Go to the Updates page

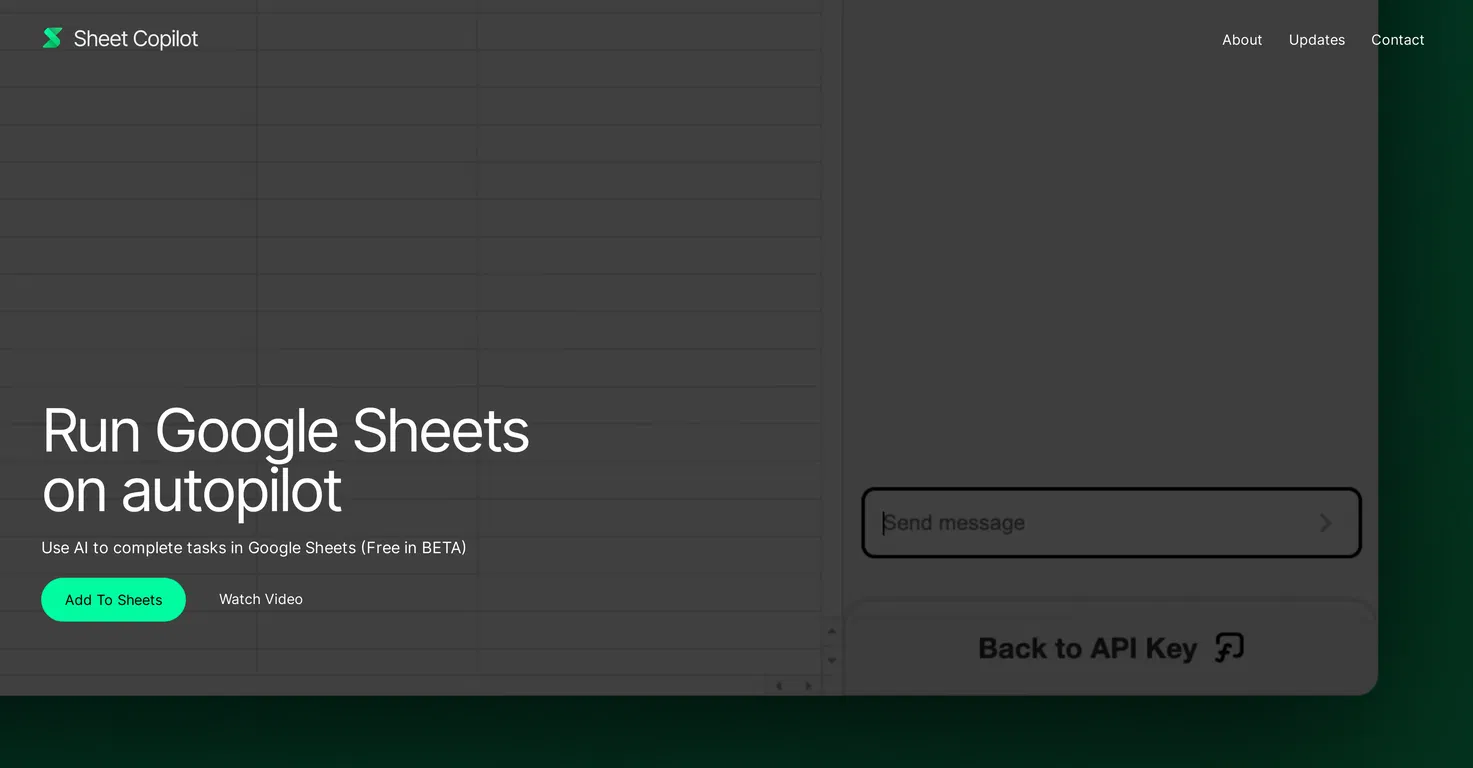click(1316, 40)
